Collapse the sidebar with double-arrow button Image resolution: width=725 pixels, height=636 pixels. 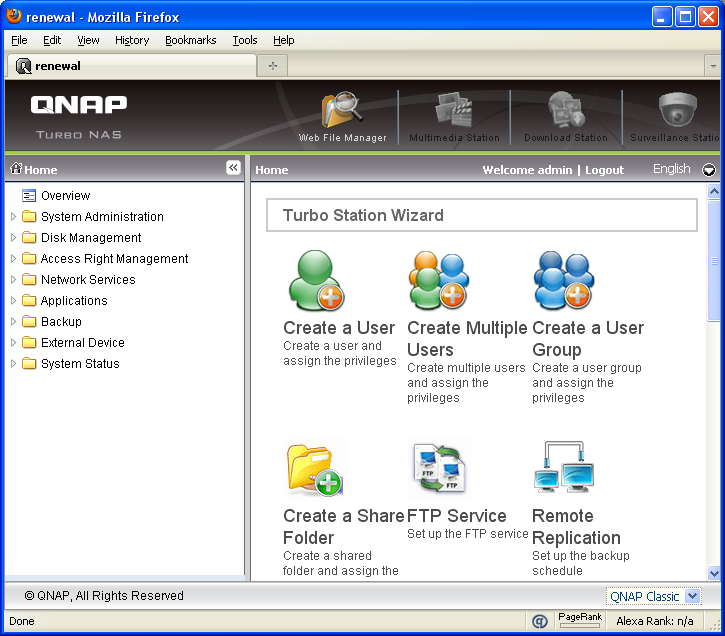[233, 167]
